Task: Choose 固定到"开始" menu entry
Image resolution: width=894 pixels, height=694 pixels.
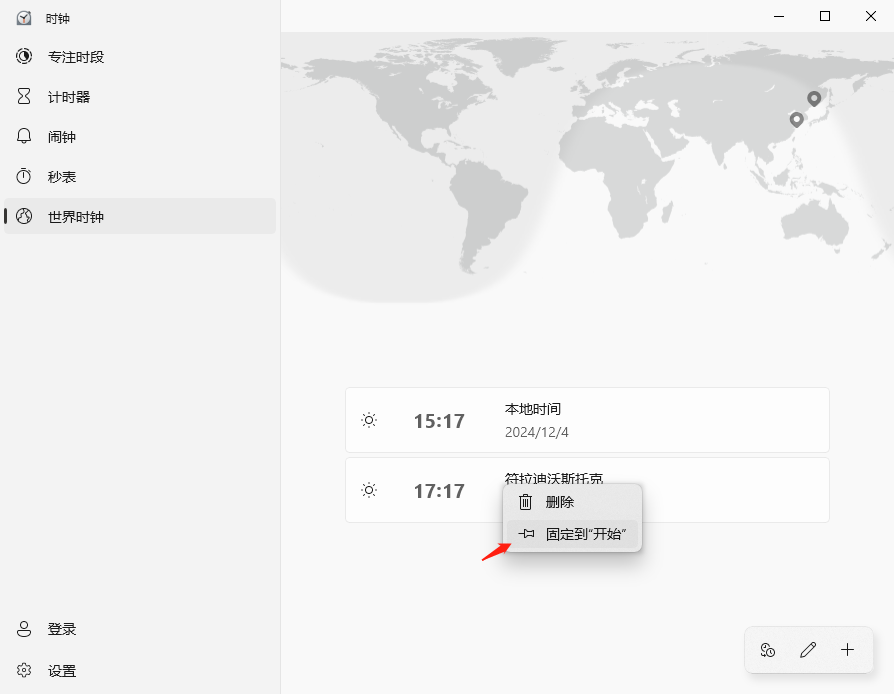Action: tap(585, 534)
